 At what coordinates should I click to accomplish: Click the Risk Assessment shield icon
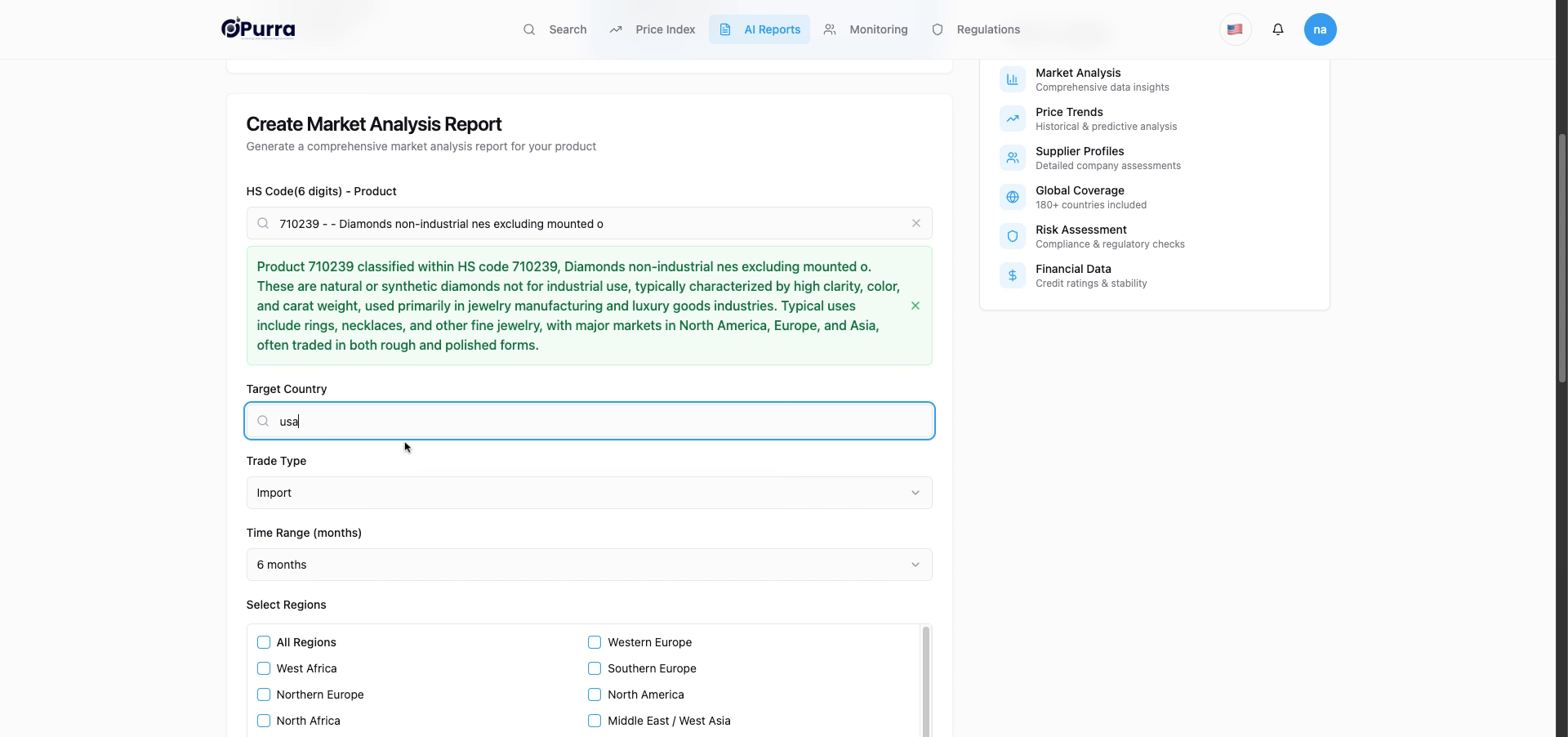[x=1012, y=236]
